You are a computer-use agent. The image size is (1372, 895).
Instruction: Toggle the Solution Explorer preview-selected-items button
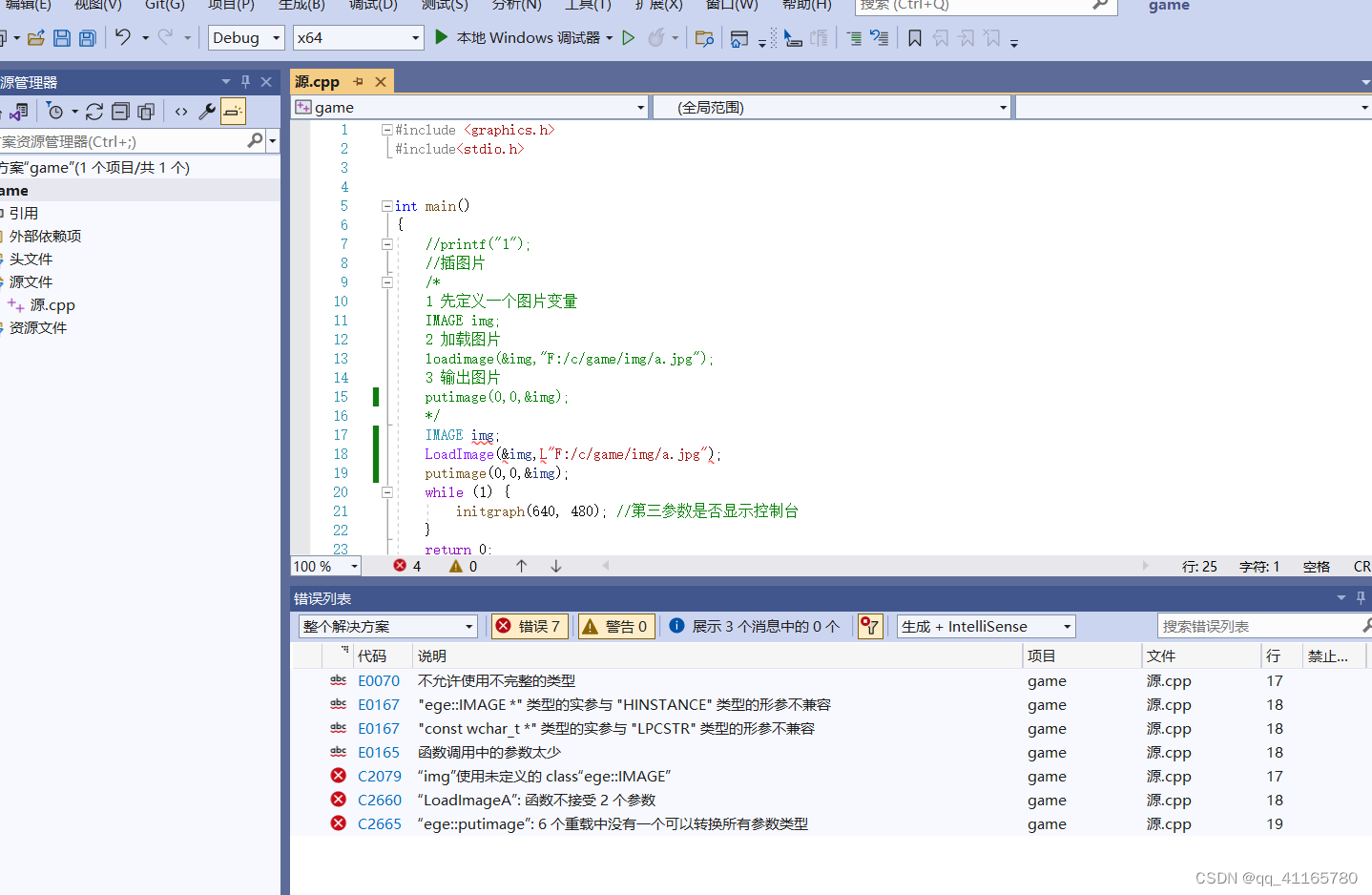click(233, 112)
